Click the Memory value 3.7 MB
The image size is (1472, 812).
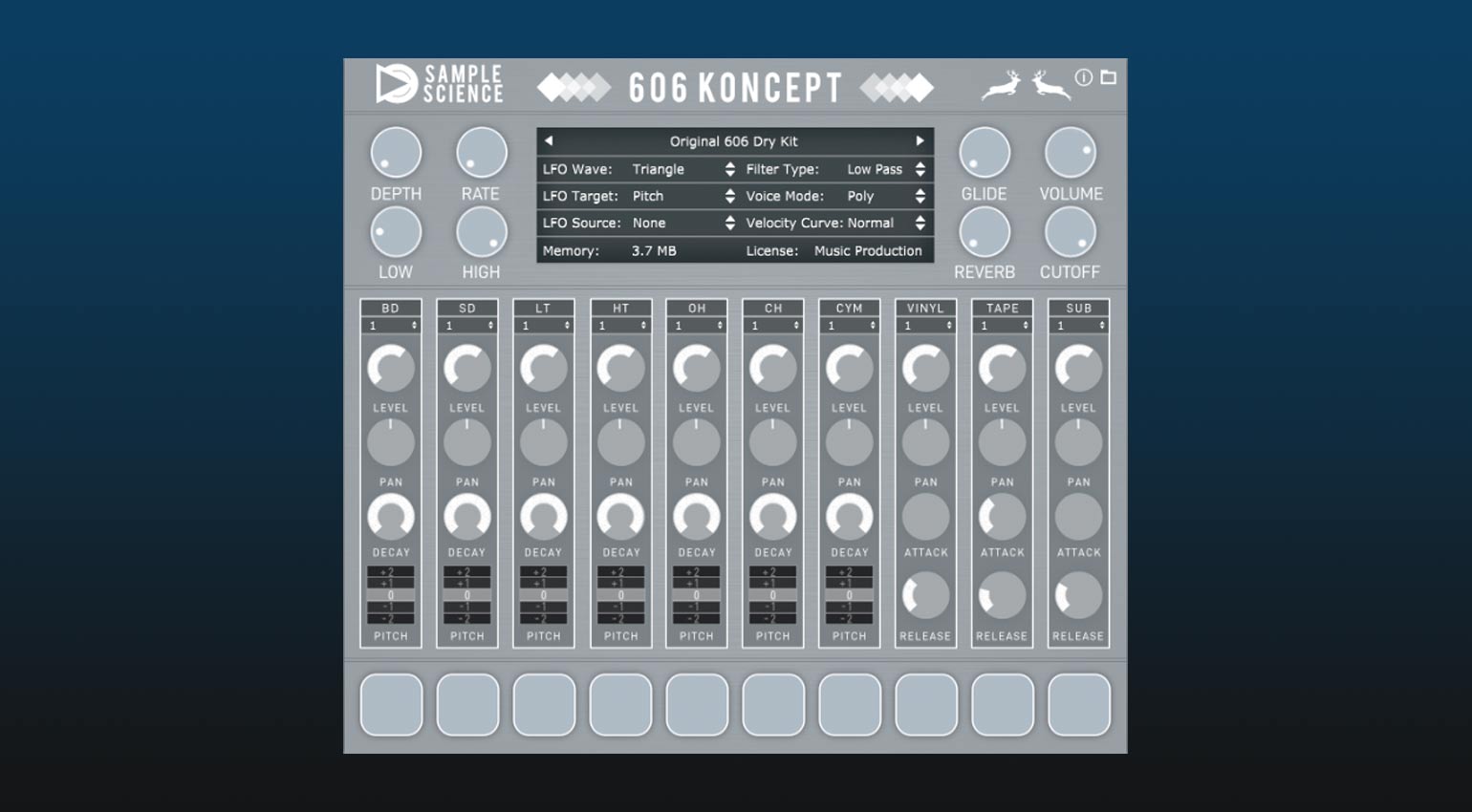point(654,250)
